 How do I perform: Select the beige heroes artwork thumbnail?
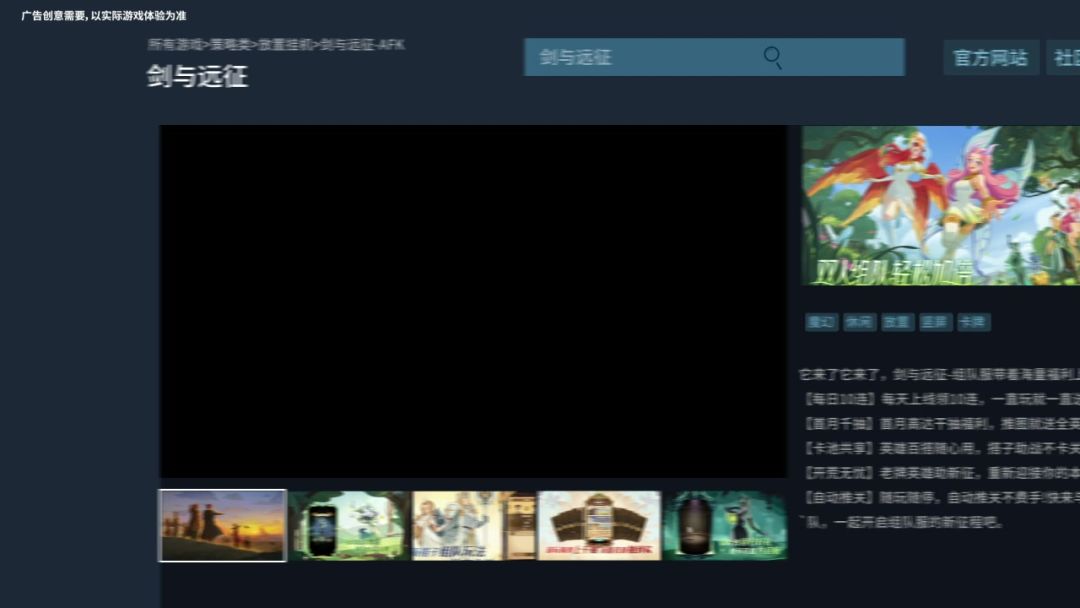(x=473, y=525)
